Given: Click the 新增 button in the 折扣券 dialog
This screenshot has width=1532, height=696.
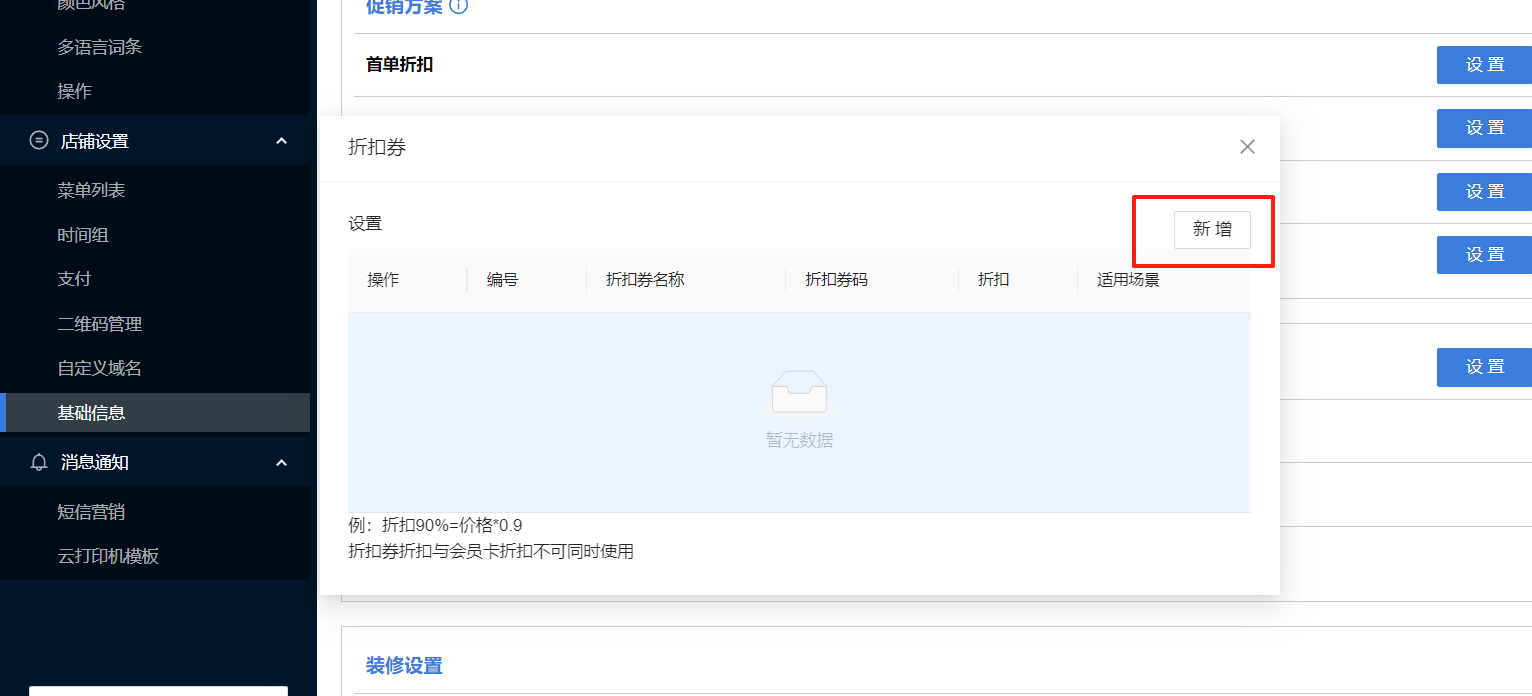Looking at the screenshot, I should 1212,229.
